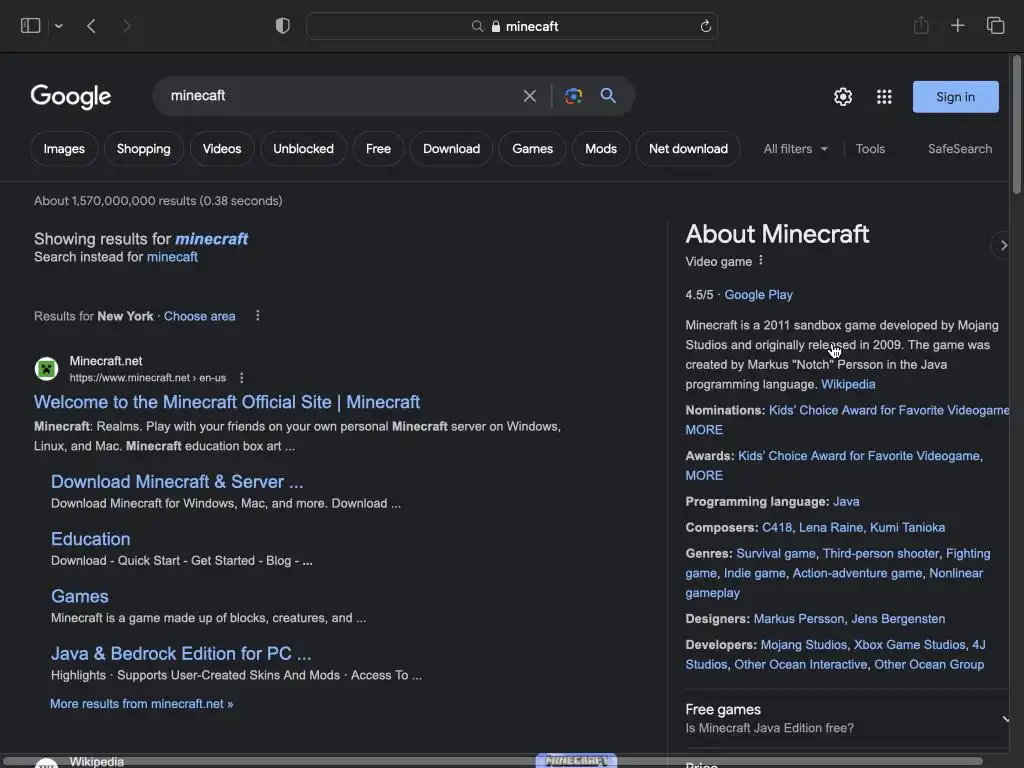Submit search with magnifier icon
1024x768 pixels.
[608, 96]
